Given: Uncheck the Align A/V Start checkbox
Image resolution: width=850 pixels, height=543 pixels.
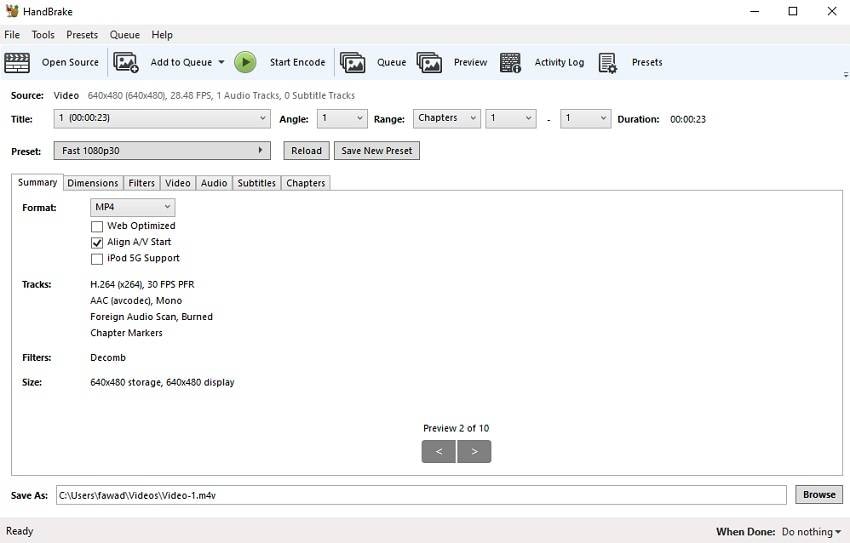Looking at the screenshot, I should 97,242.
